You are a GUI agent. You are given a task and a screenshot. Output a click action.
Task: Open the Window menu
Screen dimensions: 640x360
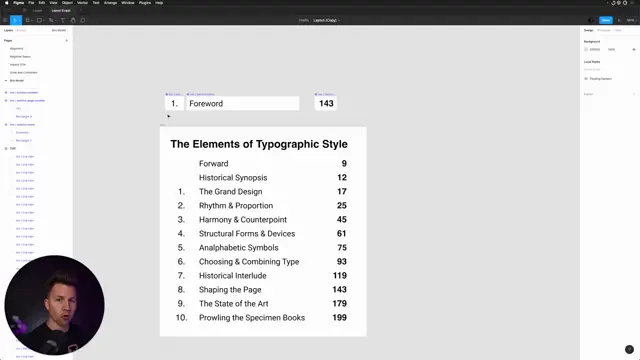click(x=128, y=2)
